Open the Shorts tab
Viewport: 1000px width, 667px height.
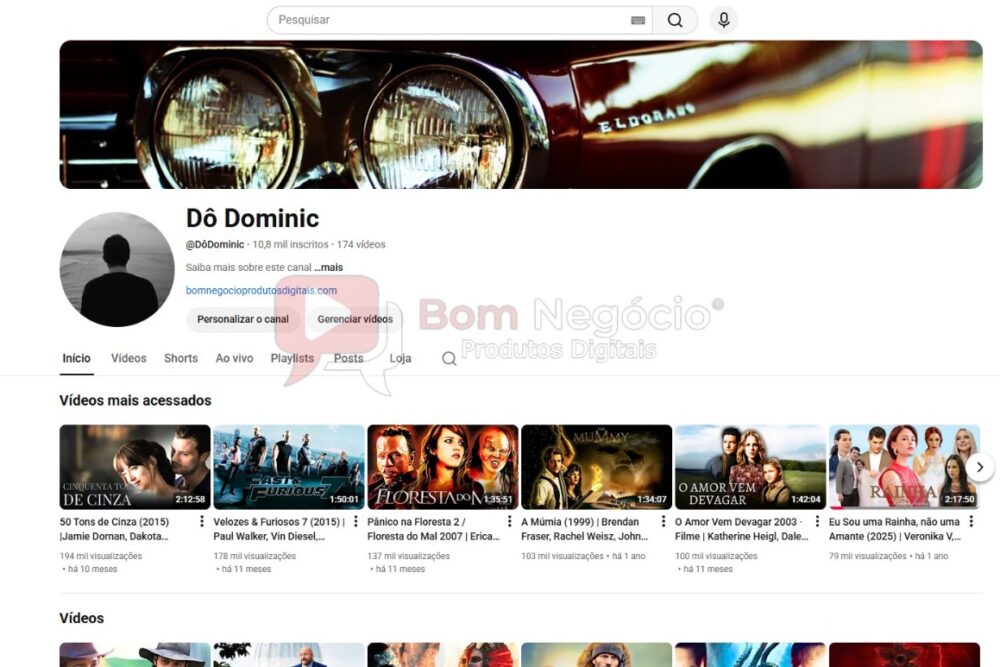click(181, 357)
